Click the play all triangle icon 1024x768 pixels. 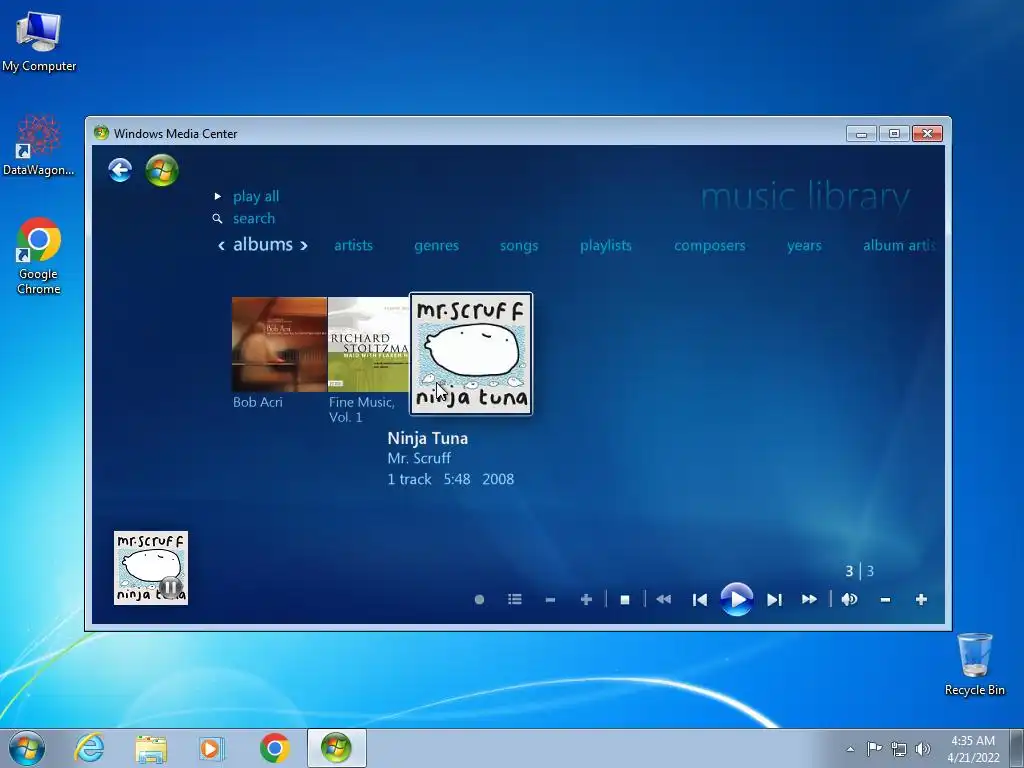pyautogui.click(x=217, y=196)
